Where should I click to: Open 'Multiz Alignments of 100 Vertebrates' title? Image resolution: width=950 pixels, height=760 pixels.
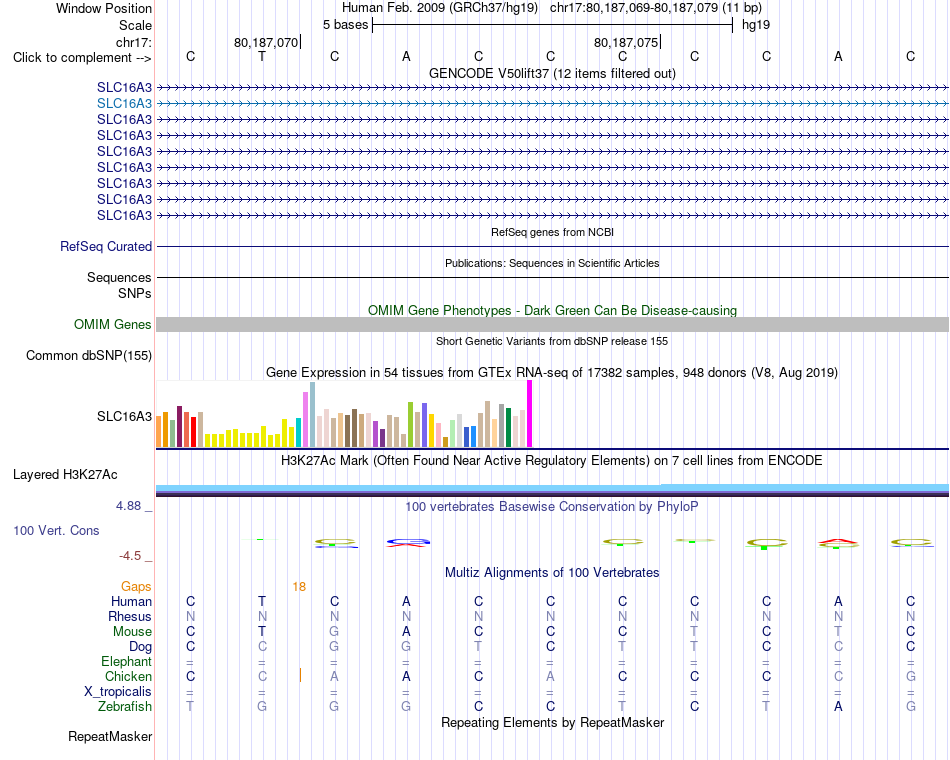[552, 572]
